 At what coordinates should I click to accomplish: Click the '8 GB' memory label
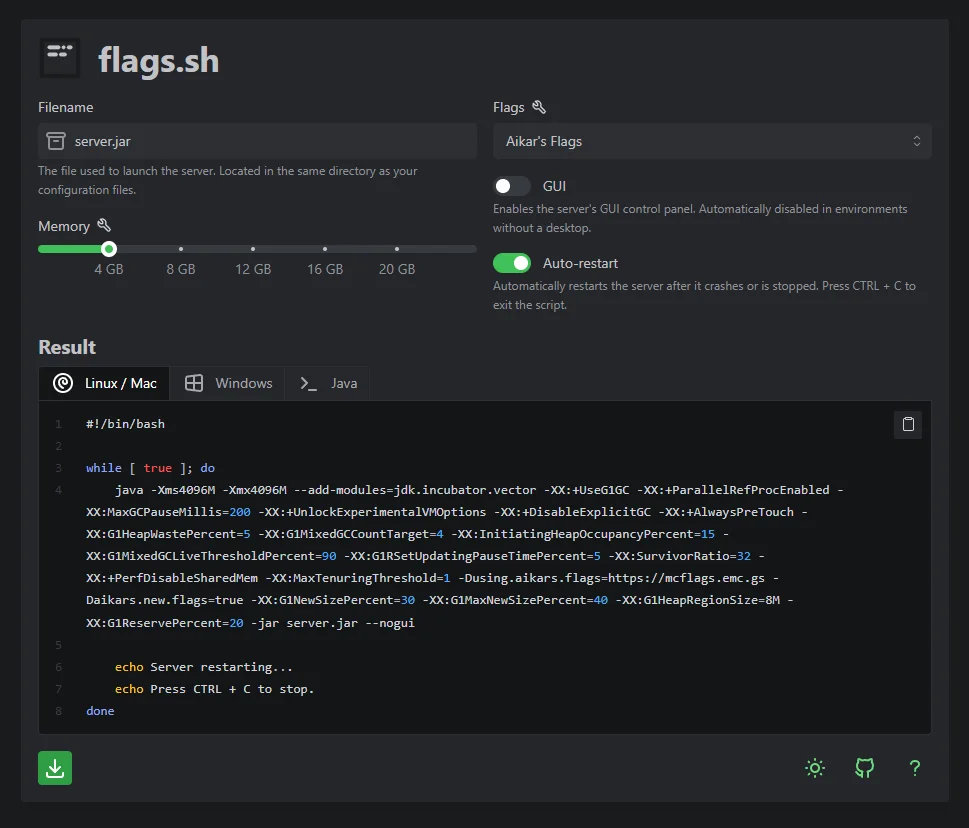pos(181,269)
